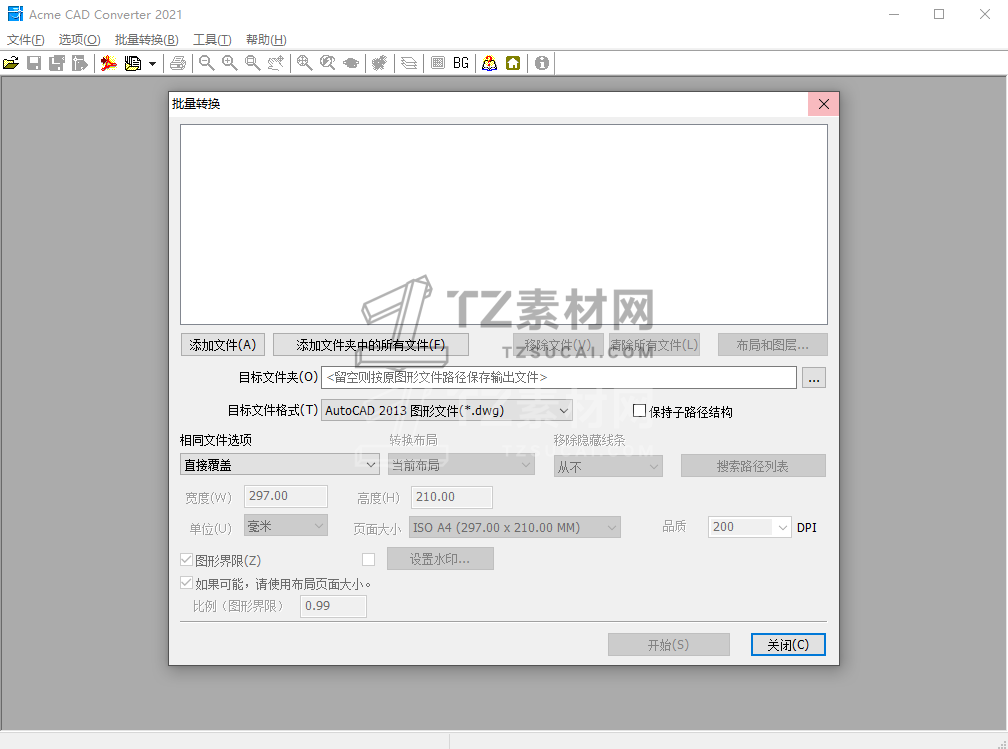Click the Print icon in toolbar

pos(178,63)
